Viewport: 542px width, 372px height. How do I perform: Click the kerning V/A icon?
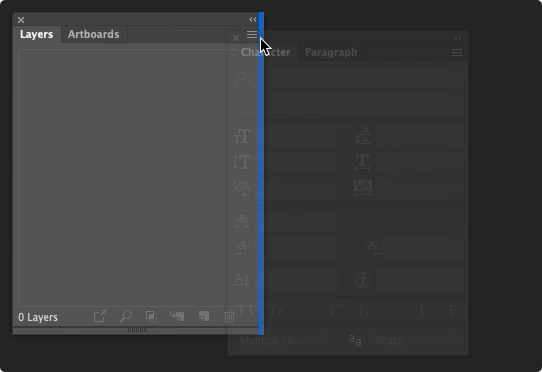(242, 188)
